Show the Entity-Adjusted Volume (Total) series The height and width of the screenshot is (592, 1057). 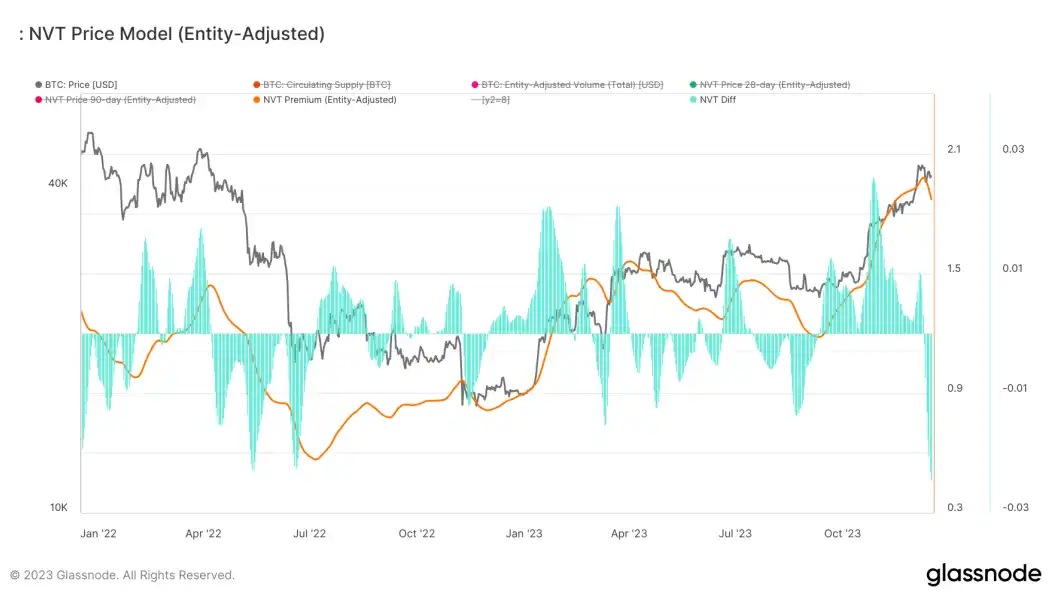[x=572, y=85]
